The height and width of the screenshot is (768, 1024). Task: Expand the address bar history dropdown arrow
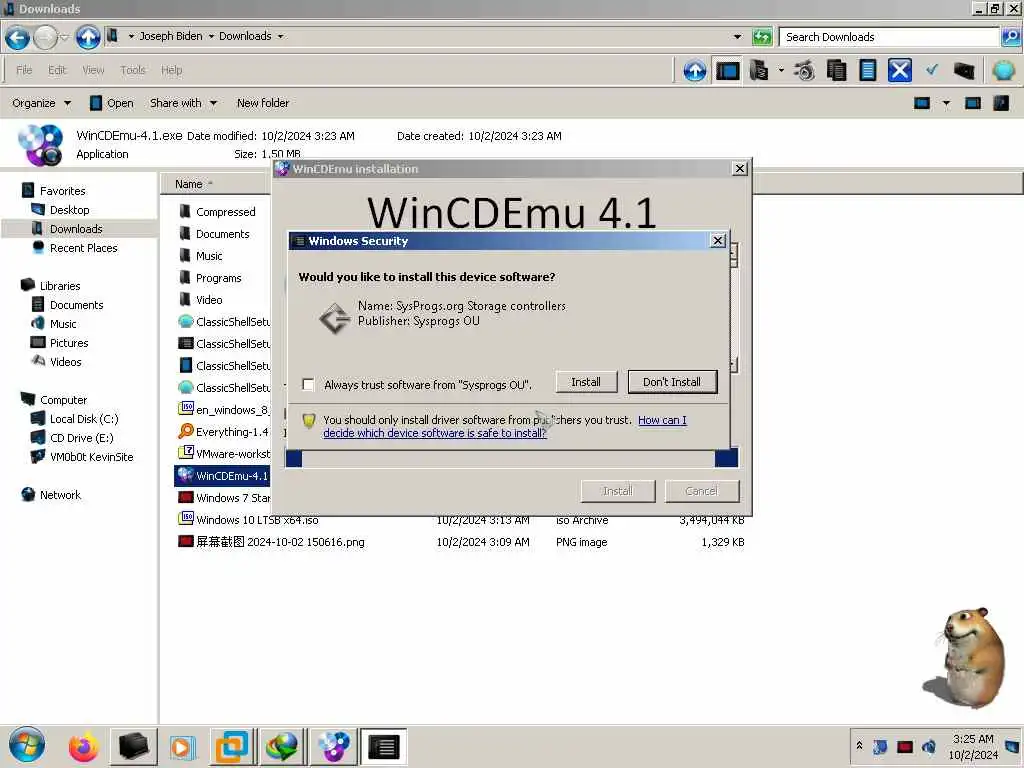[x=737, y=37]
